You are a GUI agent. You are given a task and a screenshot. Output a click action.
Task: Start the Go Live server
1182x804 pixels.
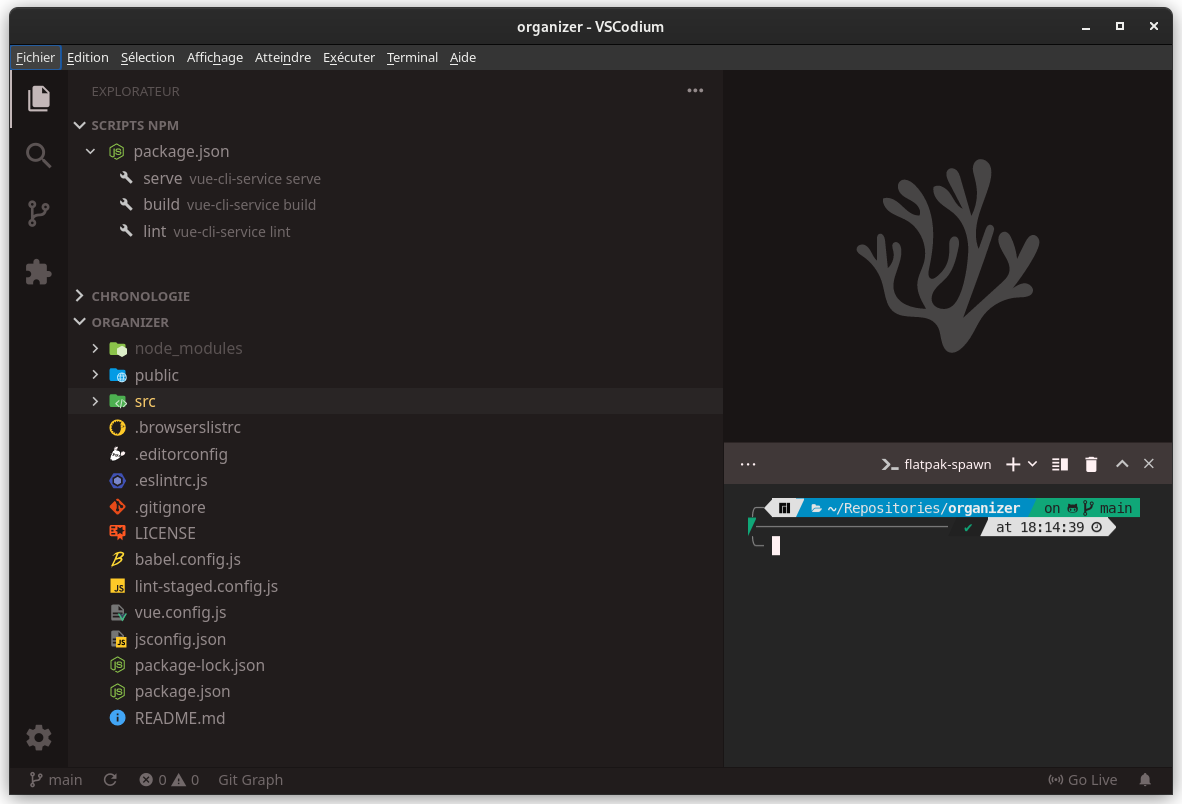click(x=1083, y=779)
